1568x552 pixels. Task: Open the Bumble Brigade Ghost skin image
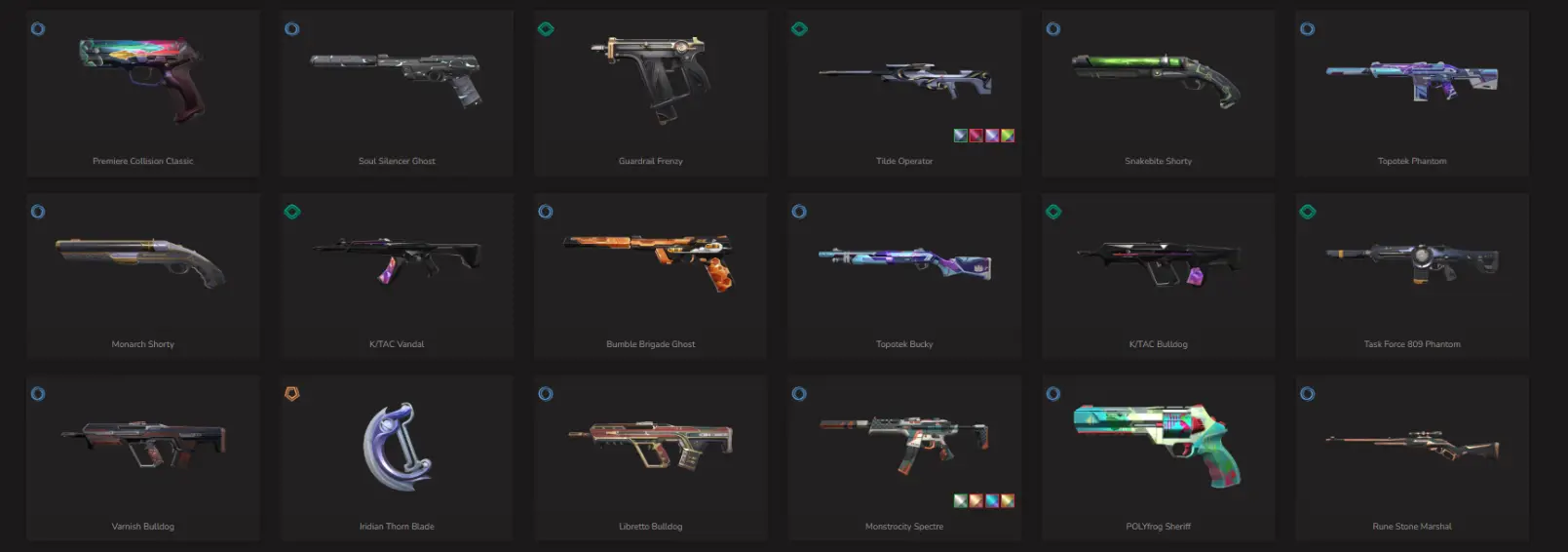point(650,260)
